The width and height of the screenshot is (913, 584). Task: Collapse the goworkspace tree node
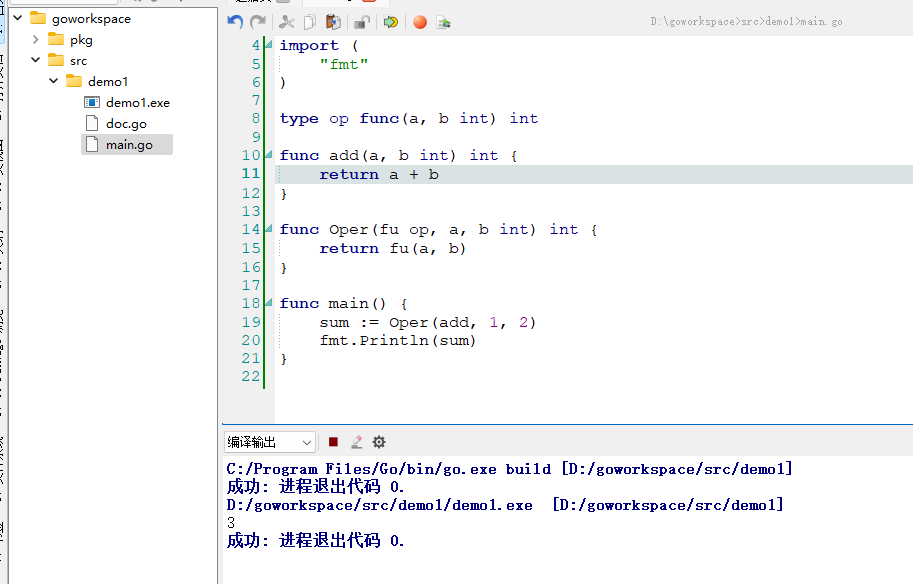pyautogui.click(x=18, y=18)
